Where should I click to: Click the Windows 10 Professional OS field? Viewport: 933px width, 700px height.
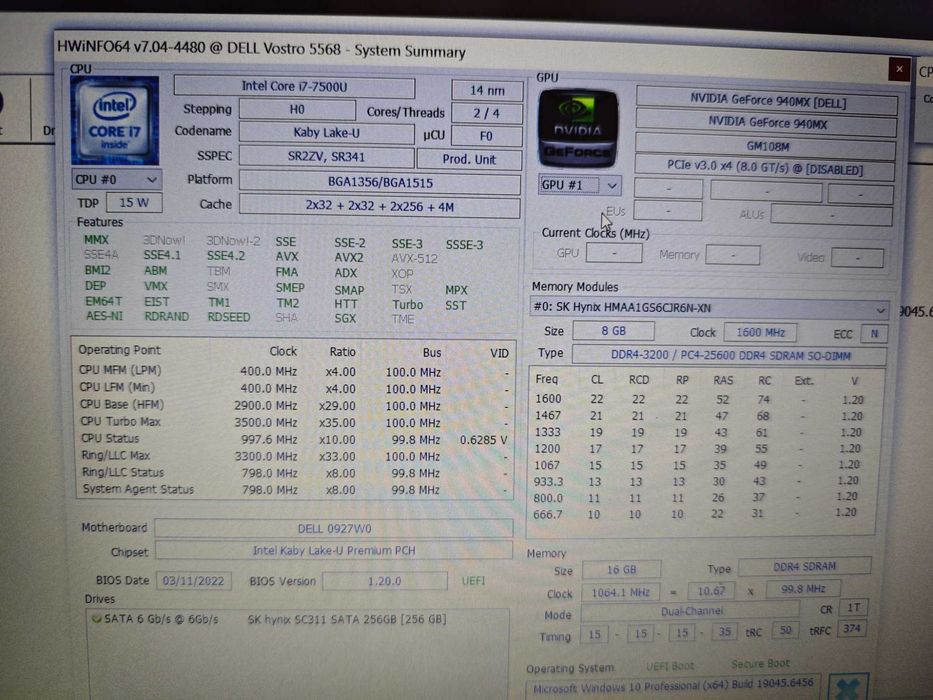[x=674, y=687]
